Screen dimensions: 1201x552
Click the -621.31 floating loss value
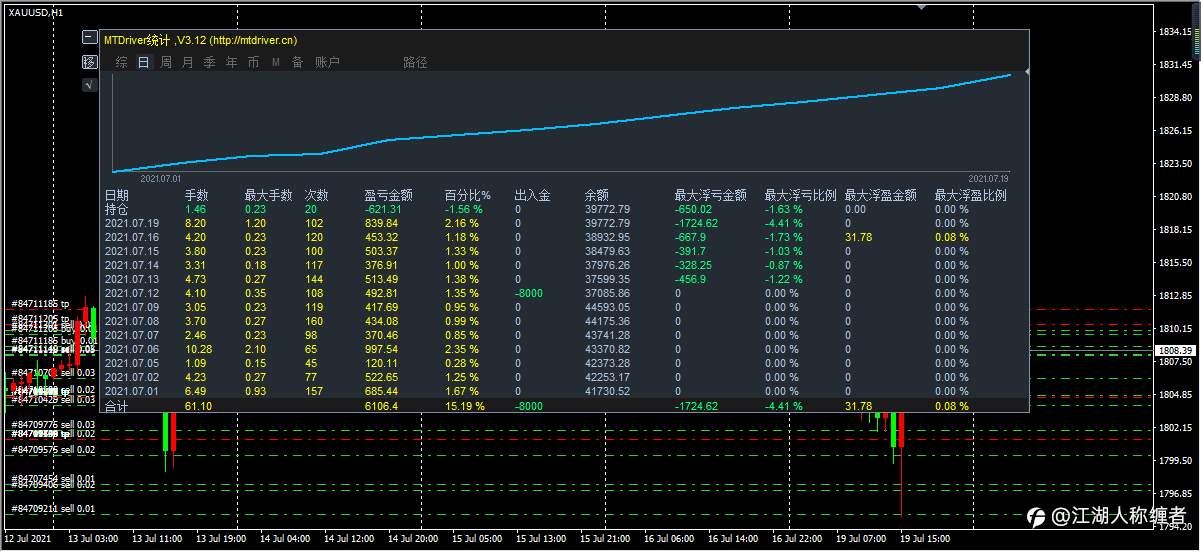point(383,210)
